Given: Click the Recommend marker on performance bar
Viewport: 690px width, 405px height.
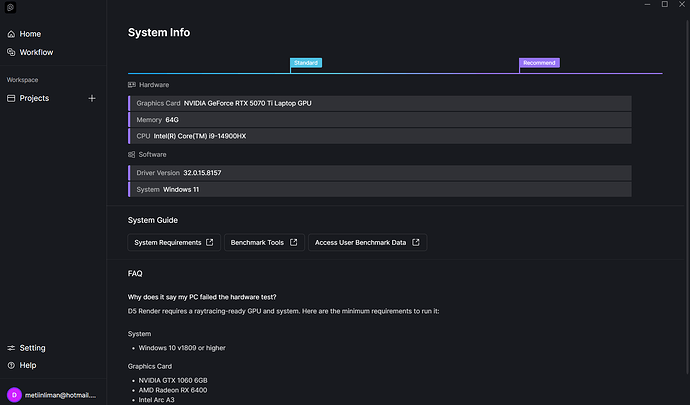Looking at the screenshot, I should click(x=539, y=63).
